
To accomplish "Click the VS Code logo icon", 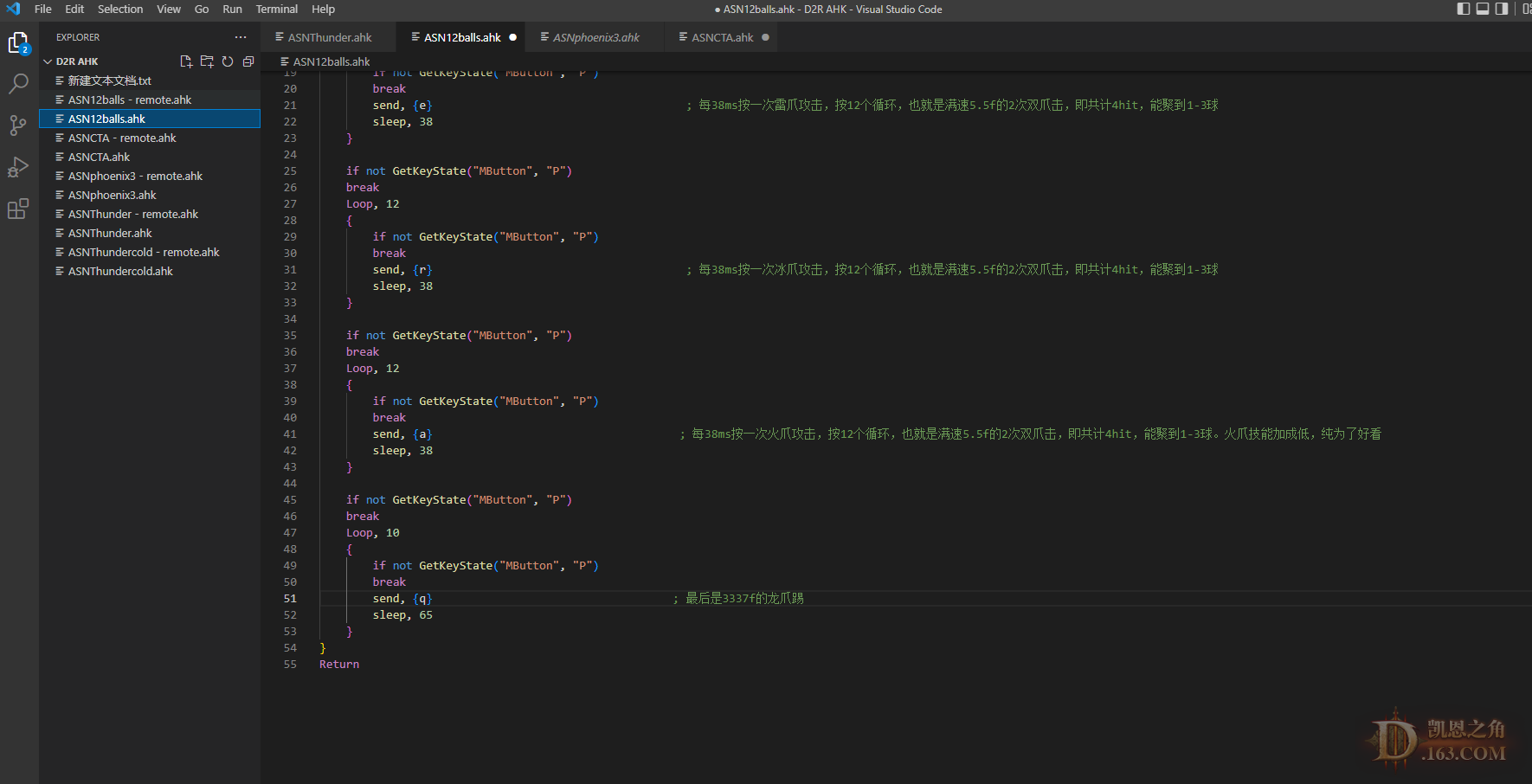I will [x=13, y=9].
